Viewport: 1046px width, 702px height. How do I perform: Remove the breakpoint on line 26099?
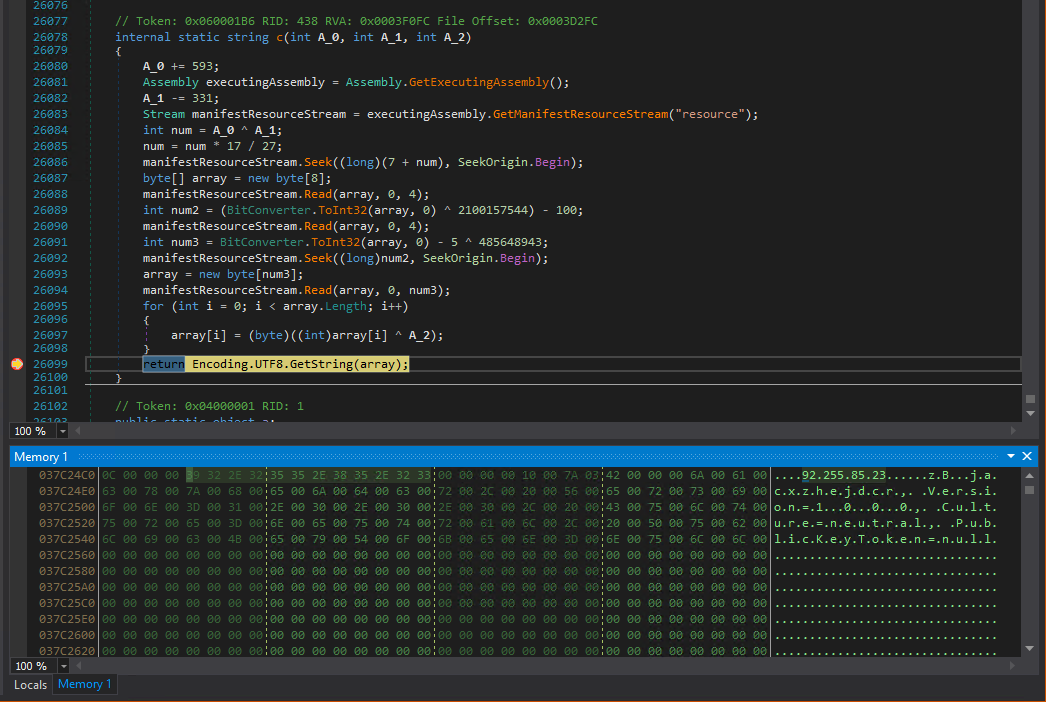coord(17,364)
